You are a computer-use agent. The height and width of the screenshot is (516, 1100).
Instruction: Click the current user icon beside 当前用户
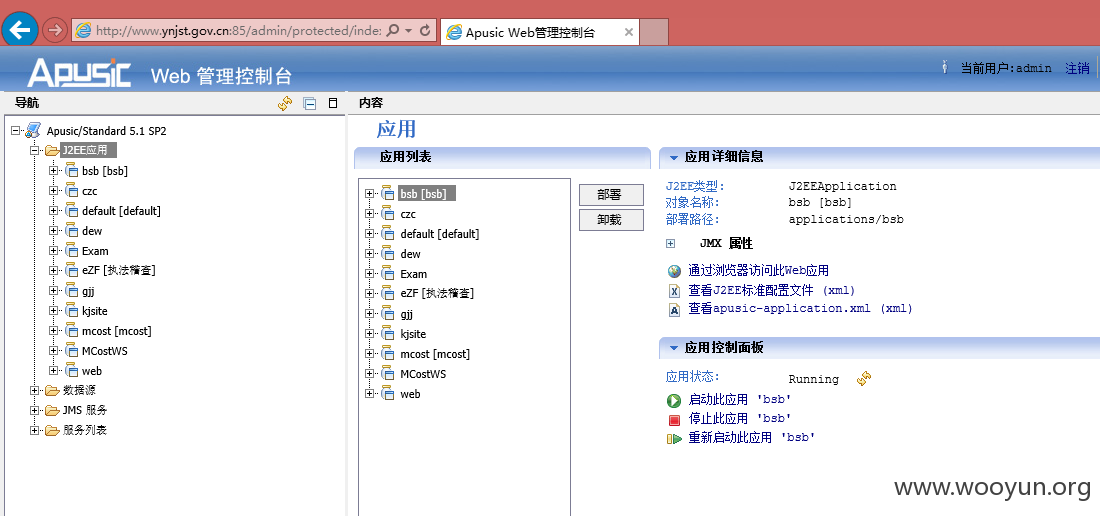click(945, 67)
